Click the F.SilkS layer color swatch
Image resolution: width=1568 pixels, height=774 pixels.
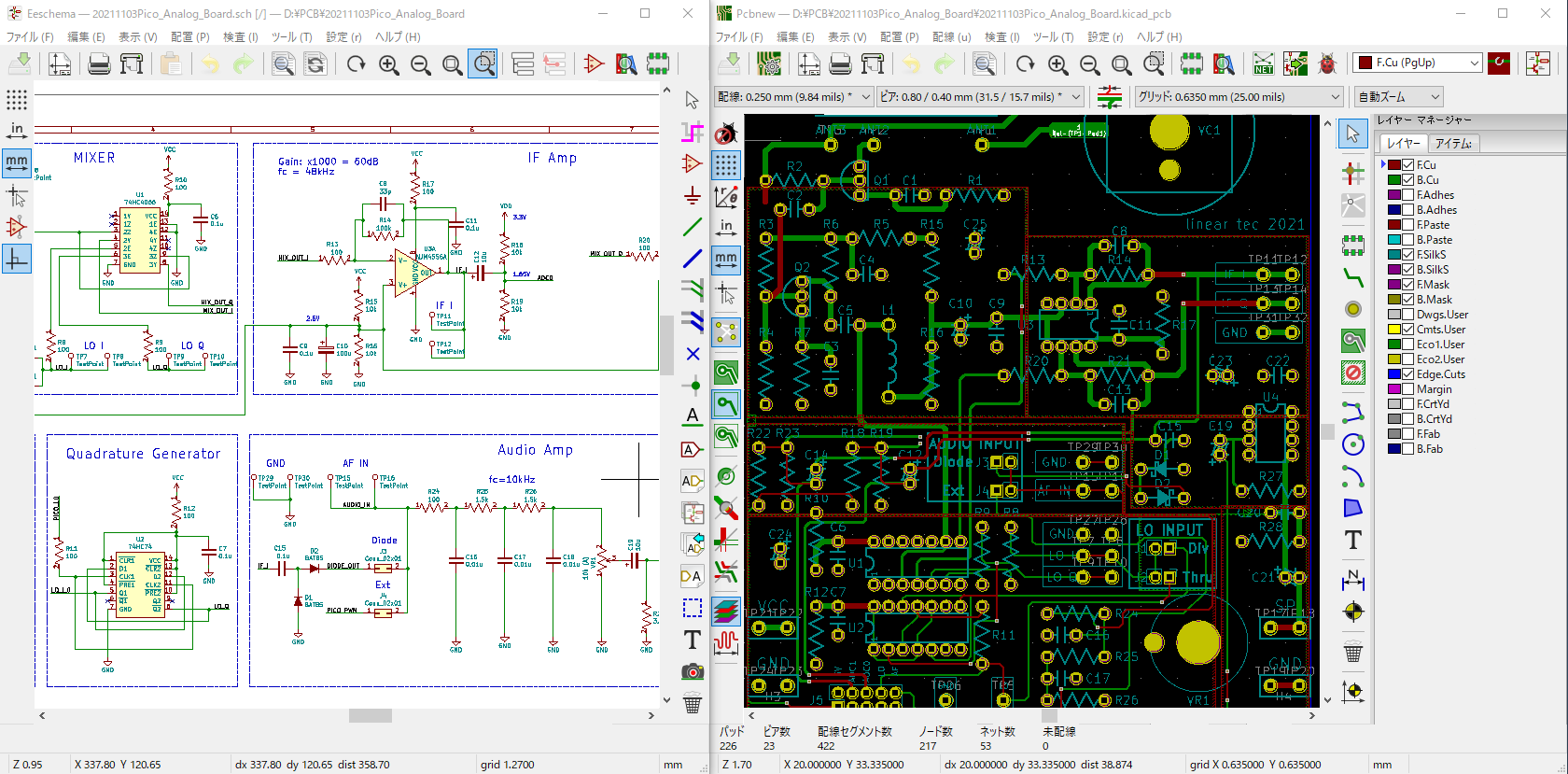[1394, 255]
